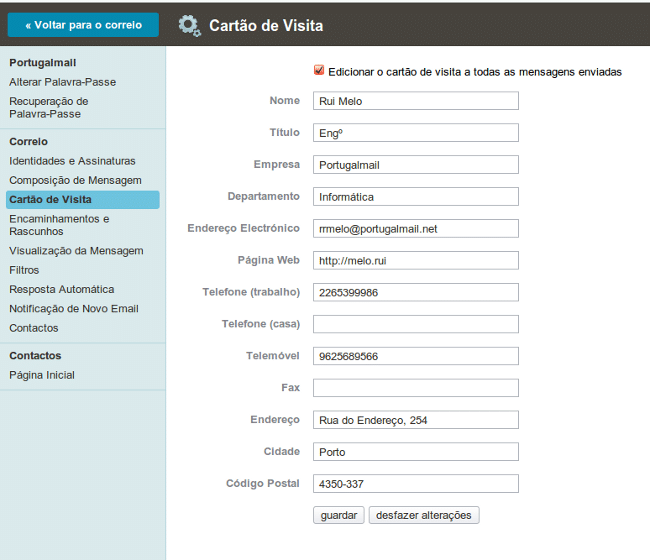
Task: Open Resposta Automática settings
Action: 61,289
